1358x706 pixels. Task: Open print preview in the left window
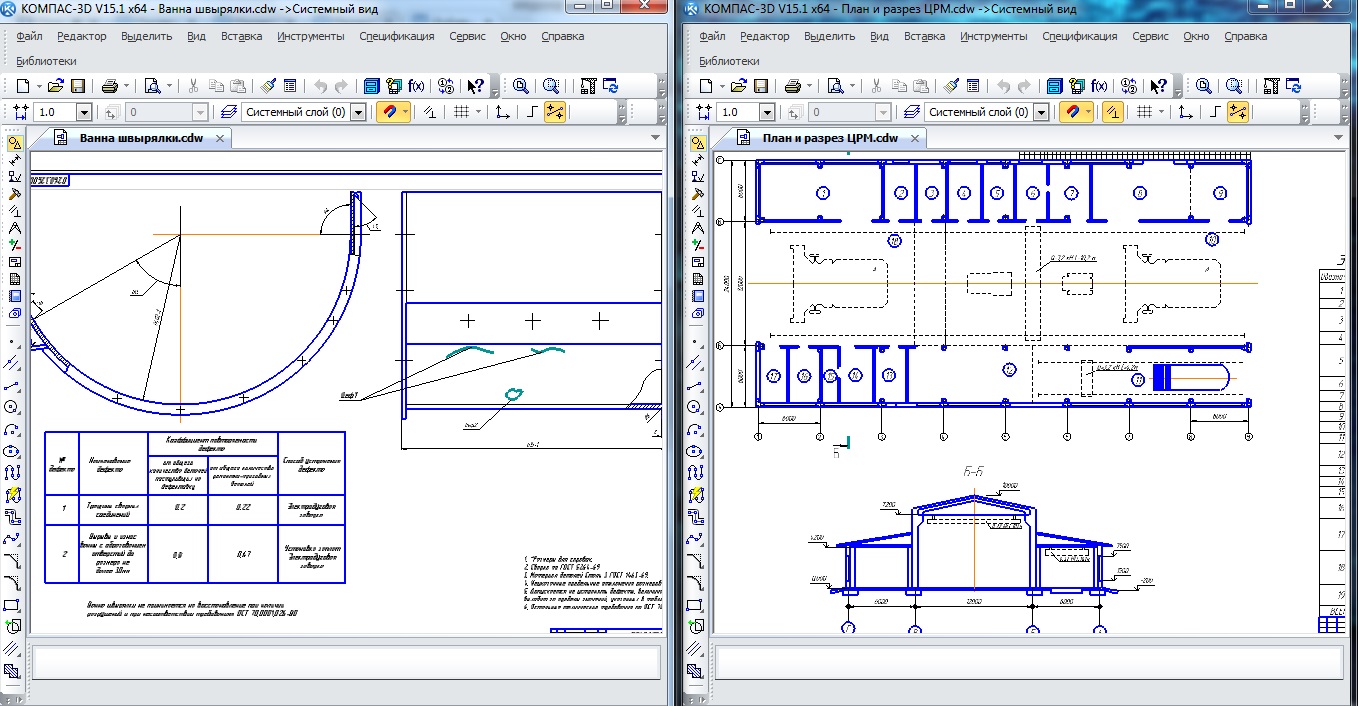pos(152,86)
